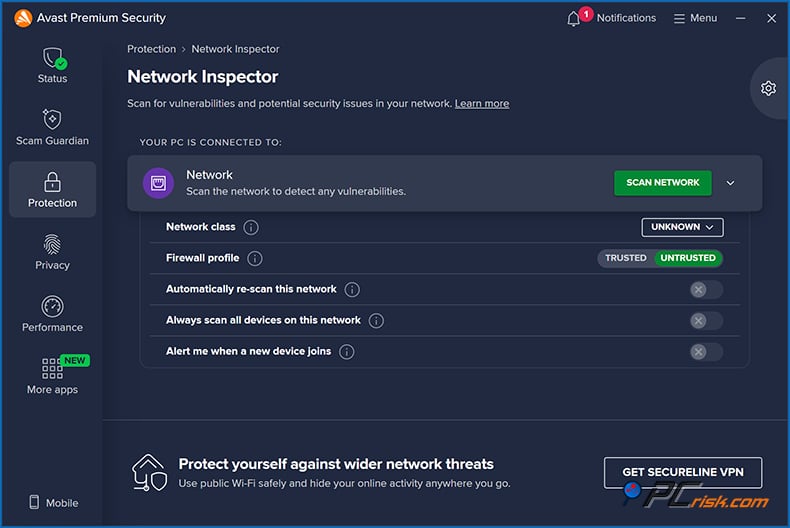The width and height of the screenshot is (790, 528).
Task: Turn on Alert me when new device joins
Action: pos(705,352)
